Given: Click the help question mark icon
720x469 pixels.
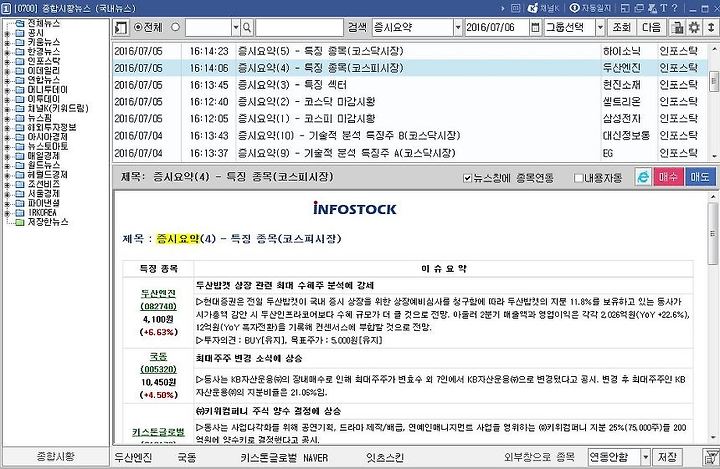Looking at the screenshot, I should (x=675, y=8).
